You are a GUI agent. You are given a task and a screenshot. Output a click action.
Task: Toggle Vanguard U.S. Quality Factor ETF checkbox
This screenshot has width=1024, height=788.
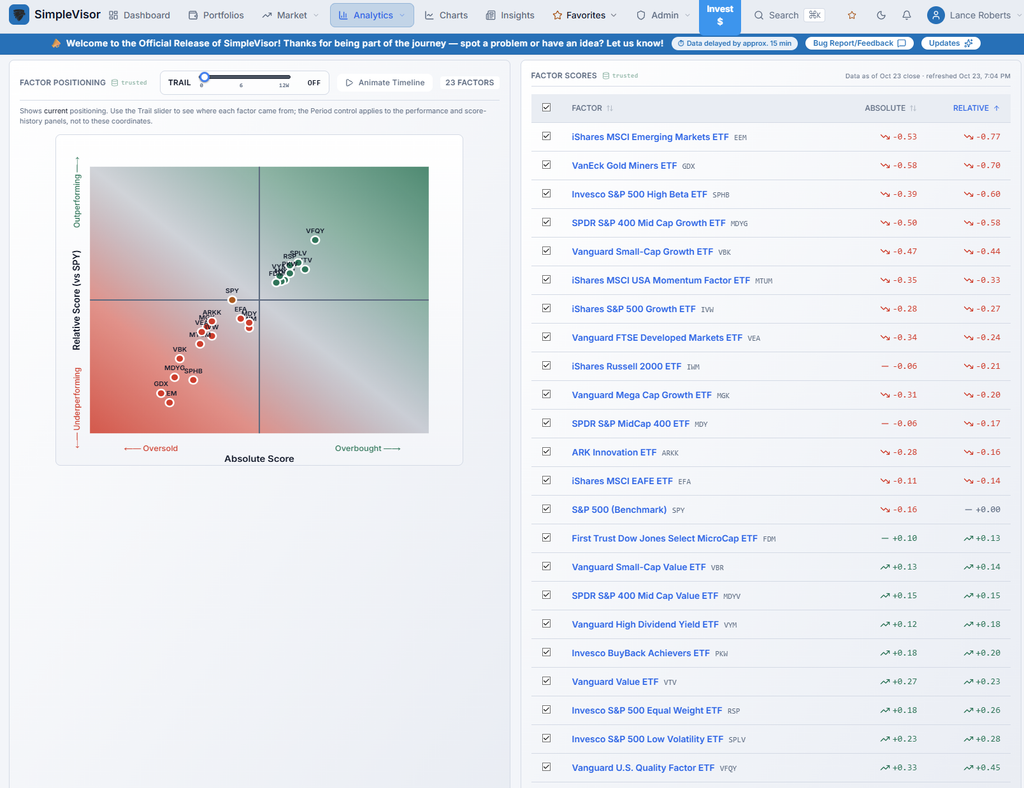(x=547, y=767)
